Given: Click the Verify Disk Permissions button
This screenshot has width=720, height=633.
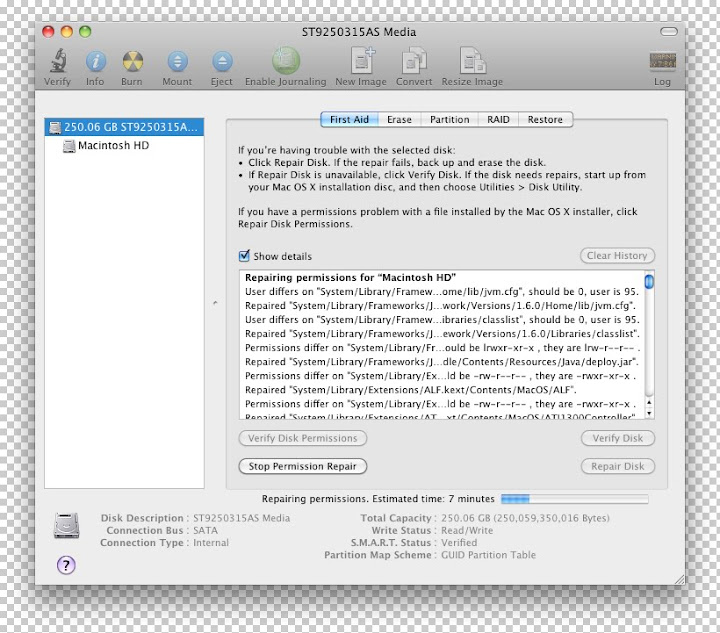Looking at the screenshot, I should click(303, 438).
